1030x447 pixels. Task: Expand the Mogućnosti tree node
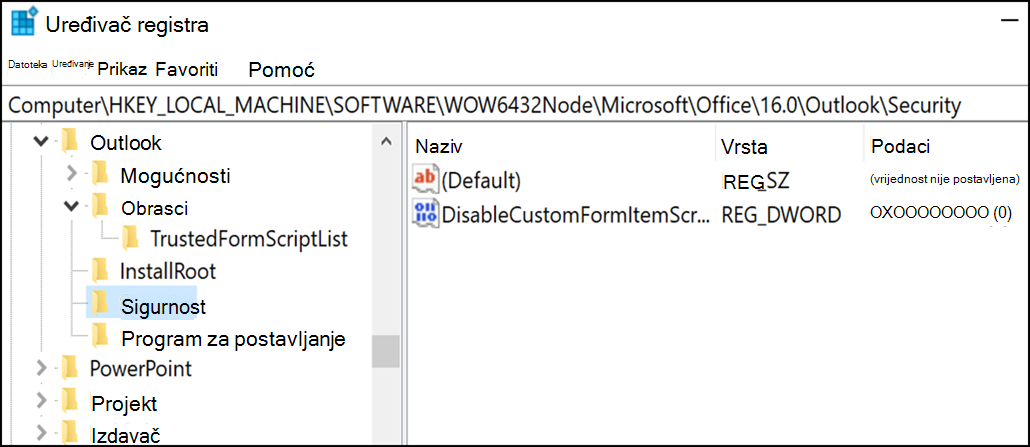pyautogui.click(x=73, y=174)
